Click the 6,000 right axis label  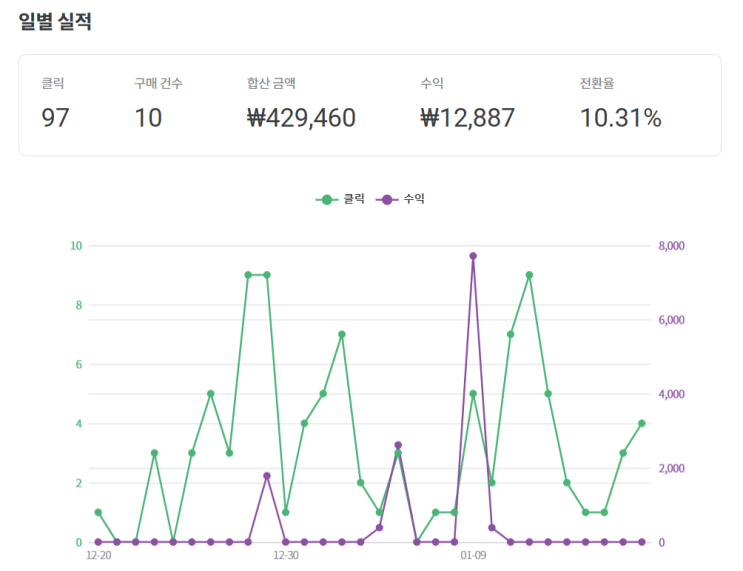(x=671, y=320)
